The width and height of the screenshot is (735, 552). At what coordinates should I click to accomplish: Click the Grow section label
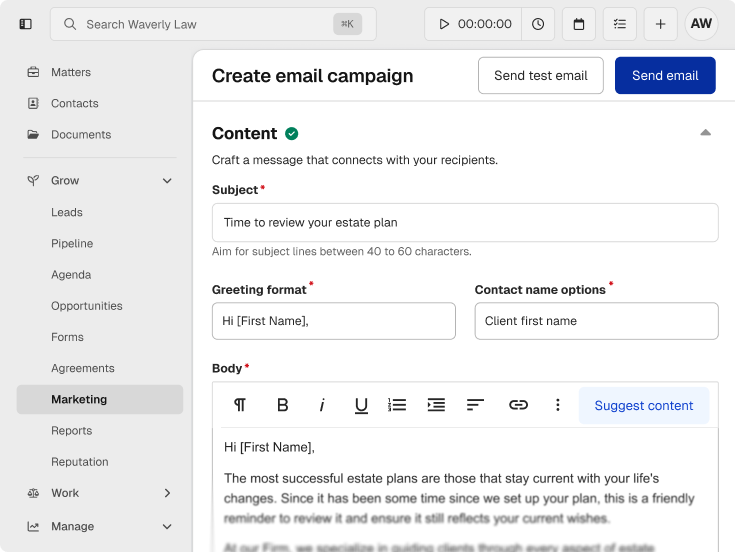(65, 180)
